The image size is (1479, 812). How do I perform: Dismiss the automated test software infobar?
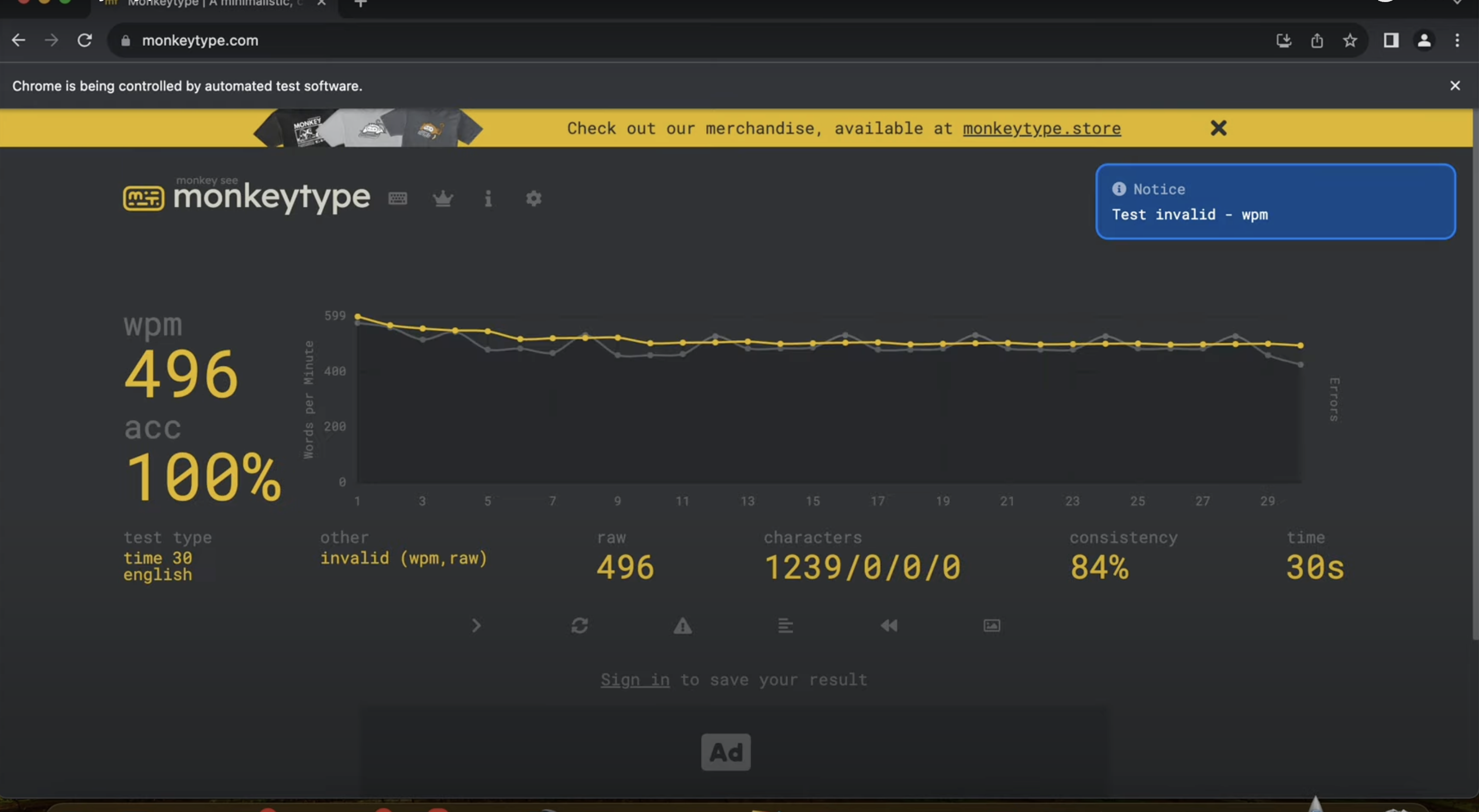click(x=1455, y=86)
